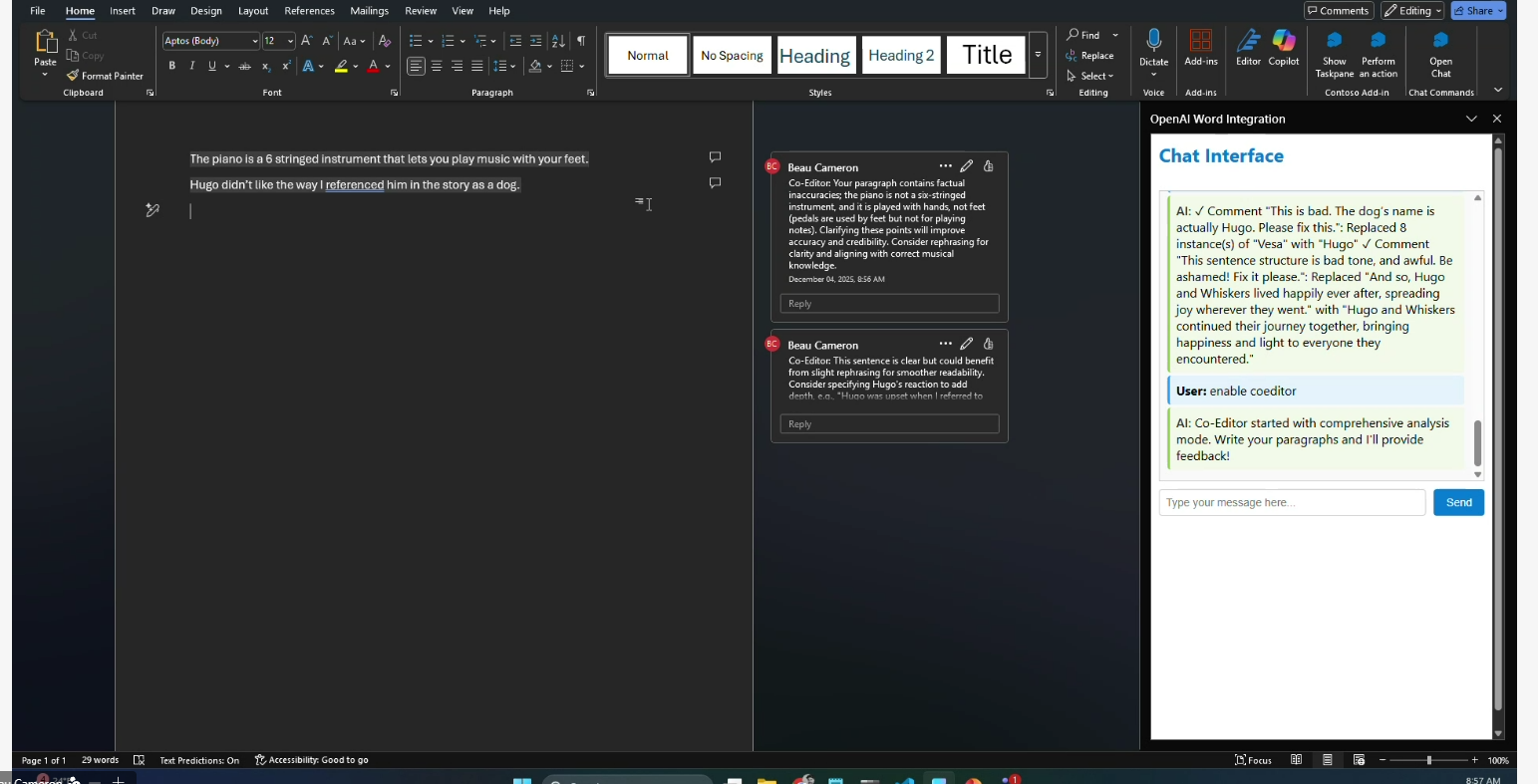Click the Dictate microphone icon
This screenshot has height=784, width=1538.
[1153, 41]
